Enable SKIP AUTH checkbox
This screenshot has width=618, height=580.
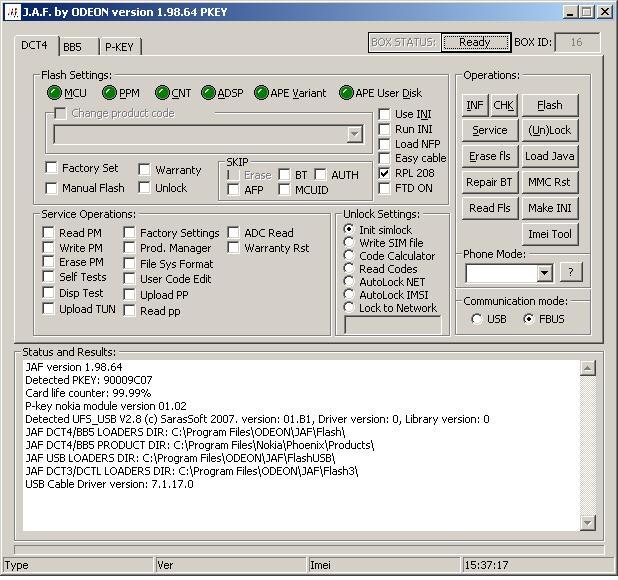[x=320, y=175]
